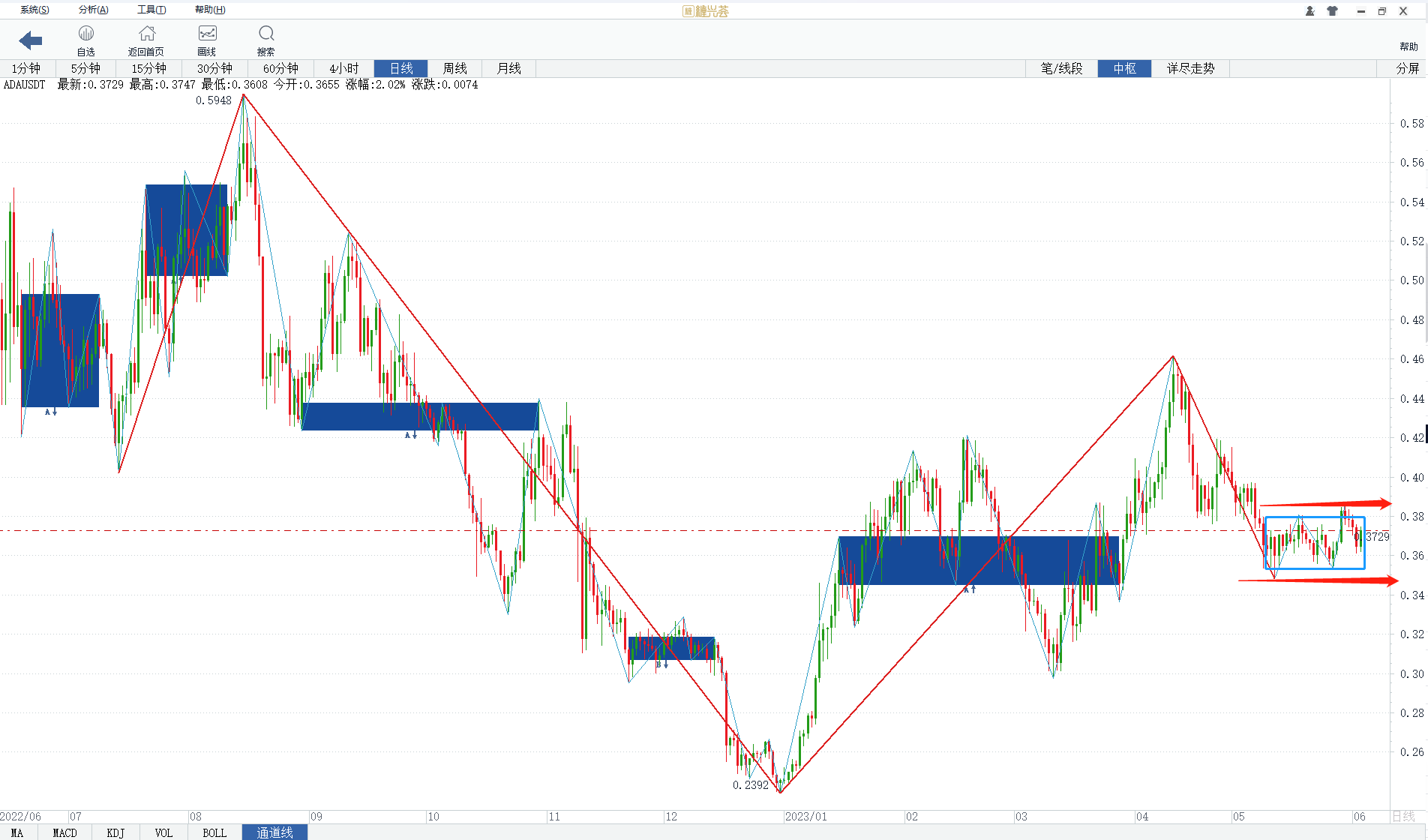Enable the KDJ indicator
1428x840 pixels.
(115, 832)
